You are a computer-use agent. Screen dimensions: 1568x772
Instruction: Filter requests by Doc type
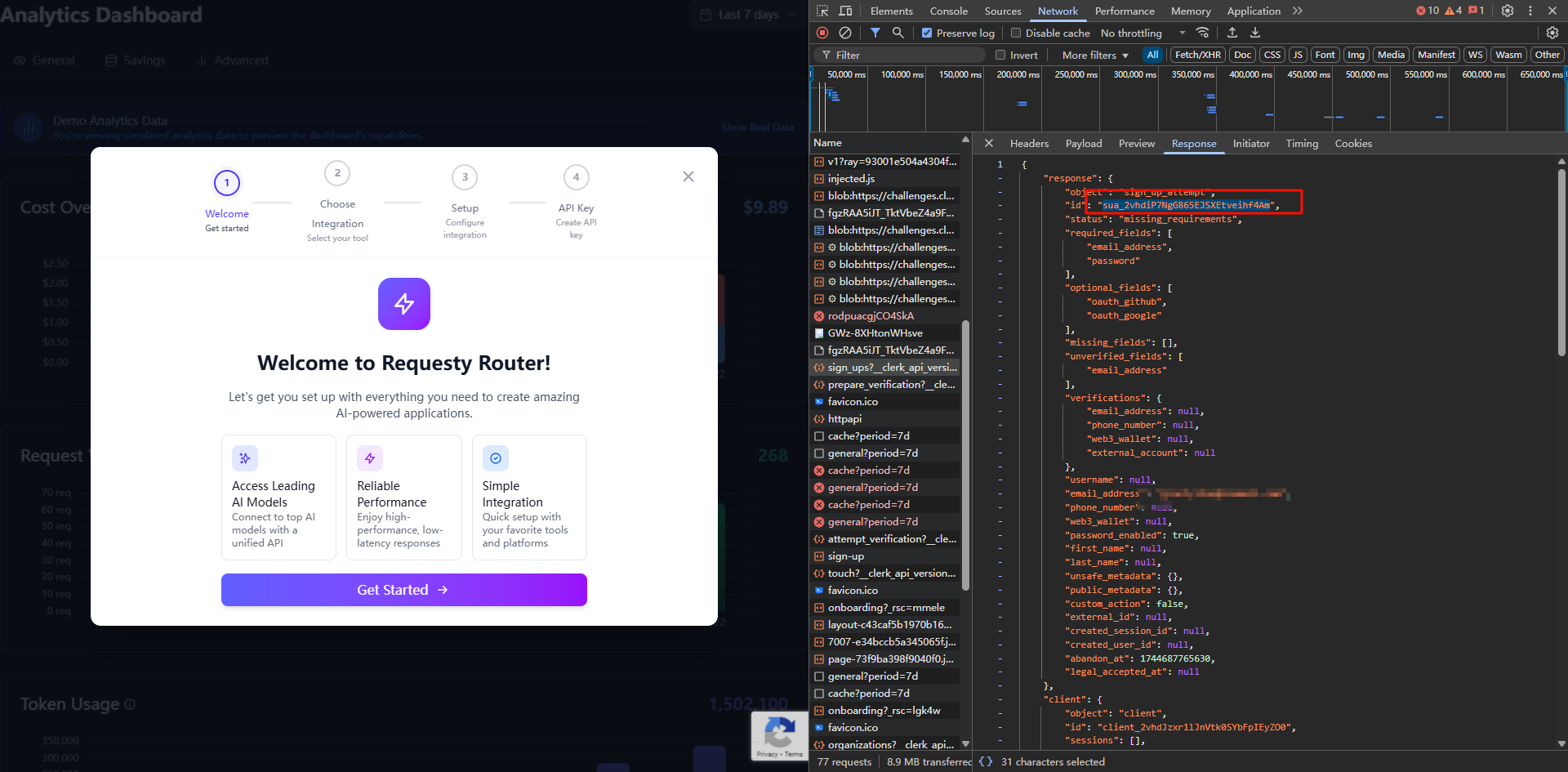pyautogui.click(x=1243, y=55)
